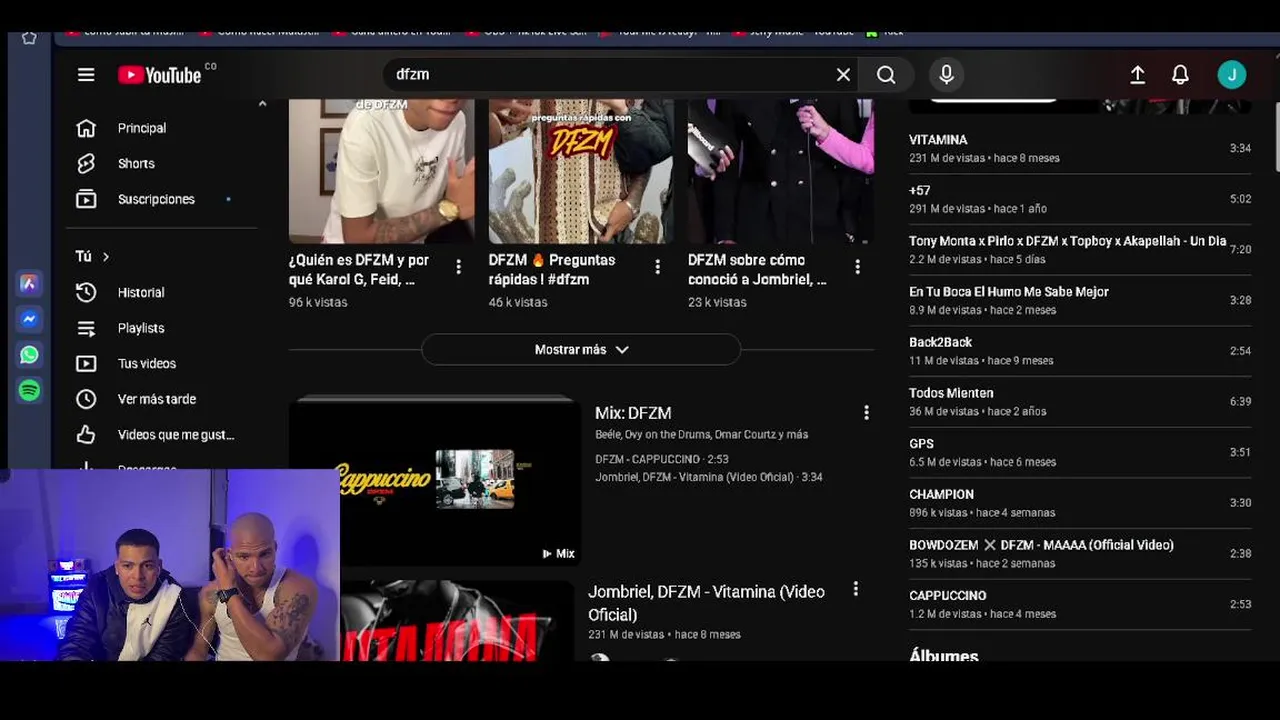
Task: Open options menu for Mix: DFZM
Action: click(866, 413)
